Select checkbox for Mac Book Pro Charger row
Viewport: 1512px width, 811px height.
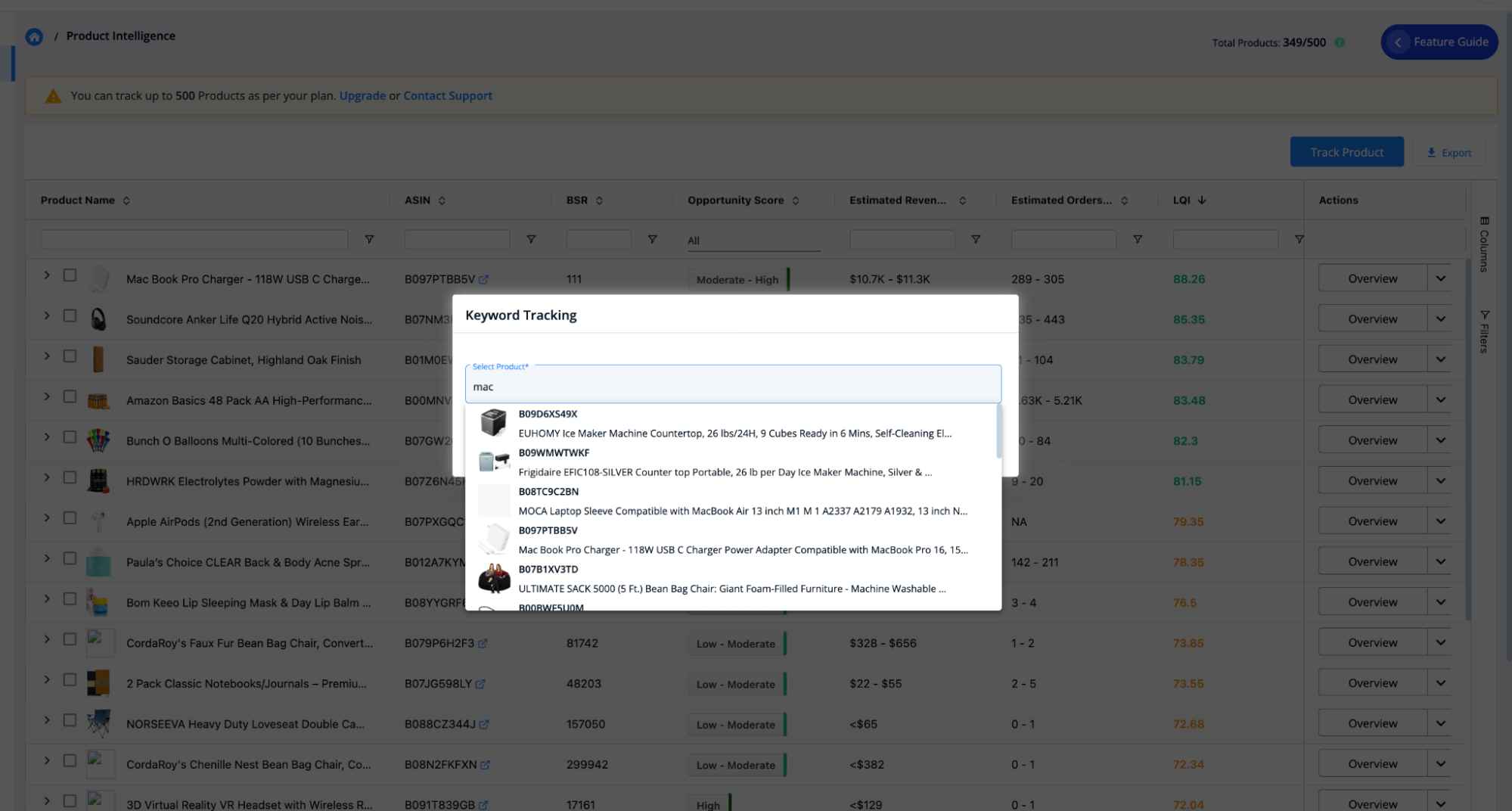pyautogui.click(x=70, y=275)
